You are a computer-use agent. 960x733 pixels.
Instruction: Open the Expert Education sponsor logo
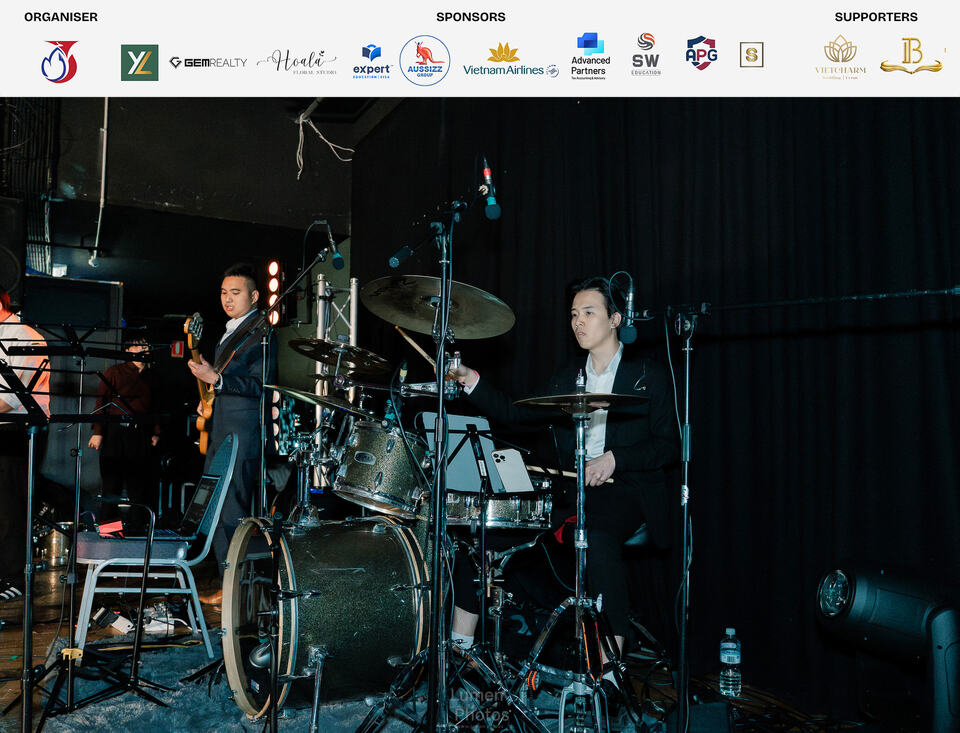pos(372,61)
